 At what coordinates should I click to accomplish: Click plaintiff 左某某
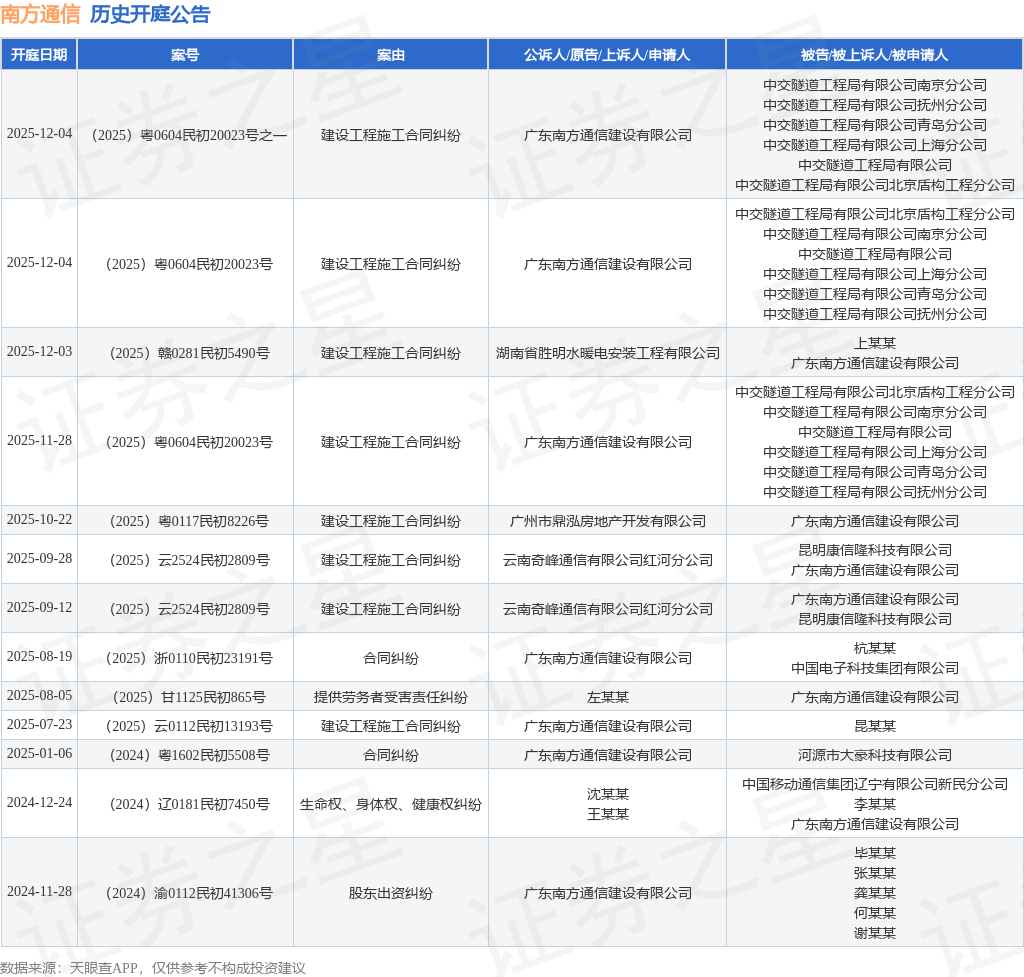607,697
